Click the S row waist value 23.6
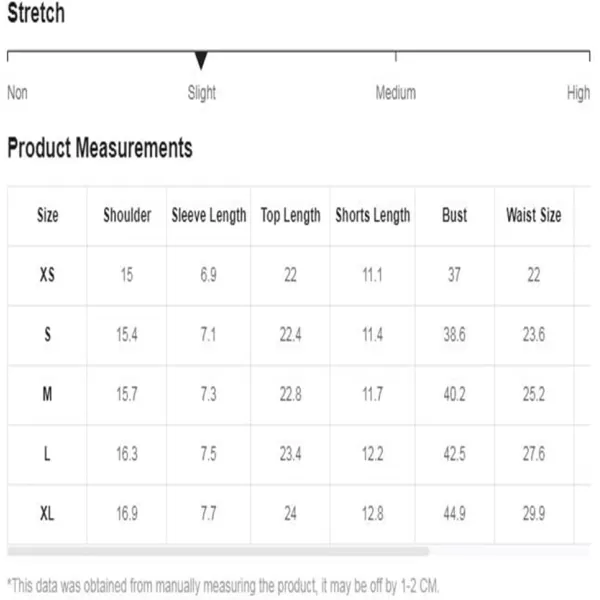 coord(534,335)
